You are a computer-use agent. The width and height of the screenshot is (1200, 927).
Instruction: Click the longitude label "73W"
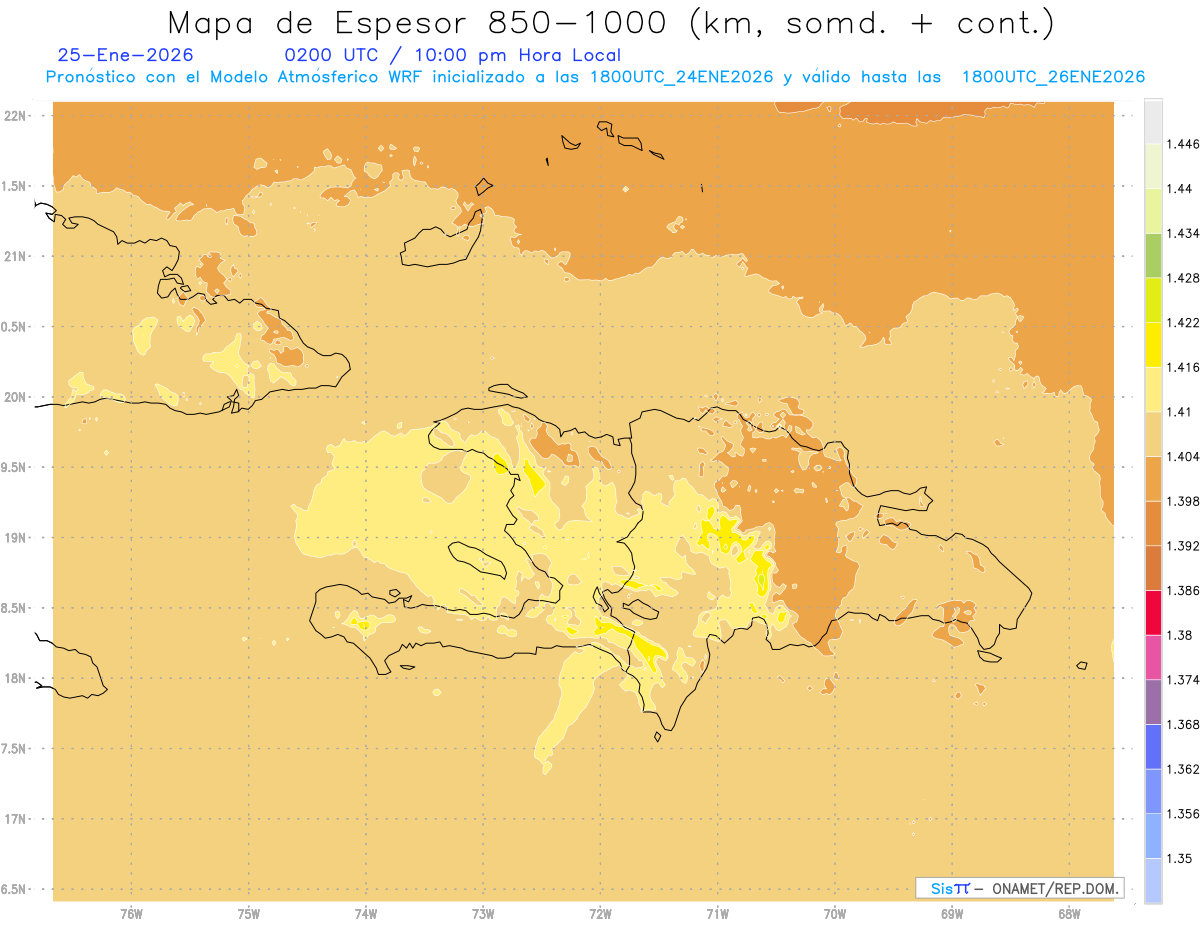(483, 914)
